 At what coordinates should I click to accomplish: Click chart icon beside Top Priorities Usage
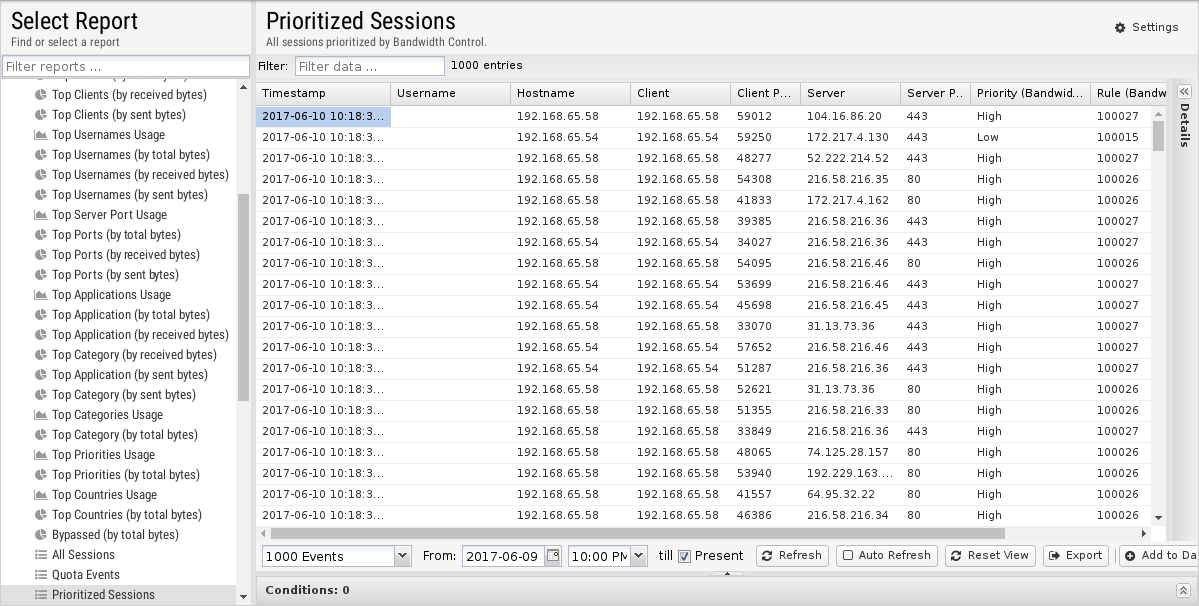pyautogui.click(x=41, y=455)
